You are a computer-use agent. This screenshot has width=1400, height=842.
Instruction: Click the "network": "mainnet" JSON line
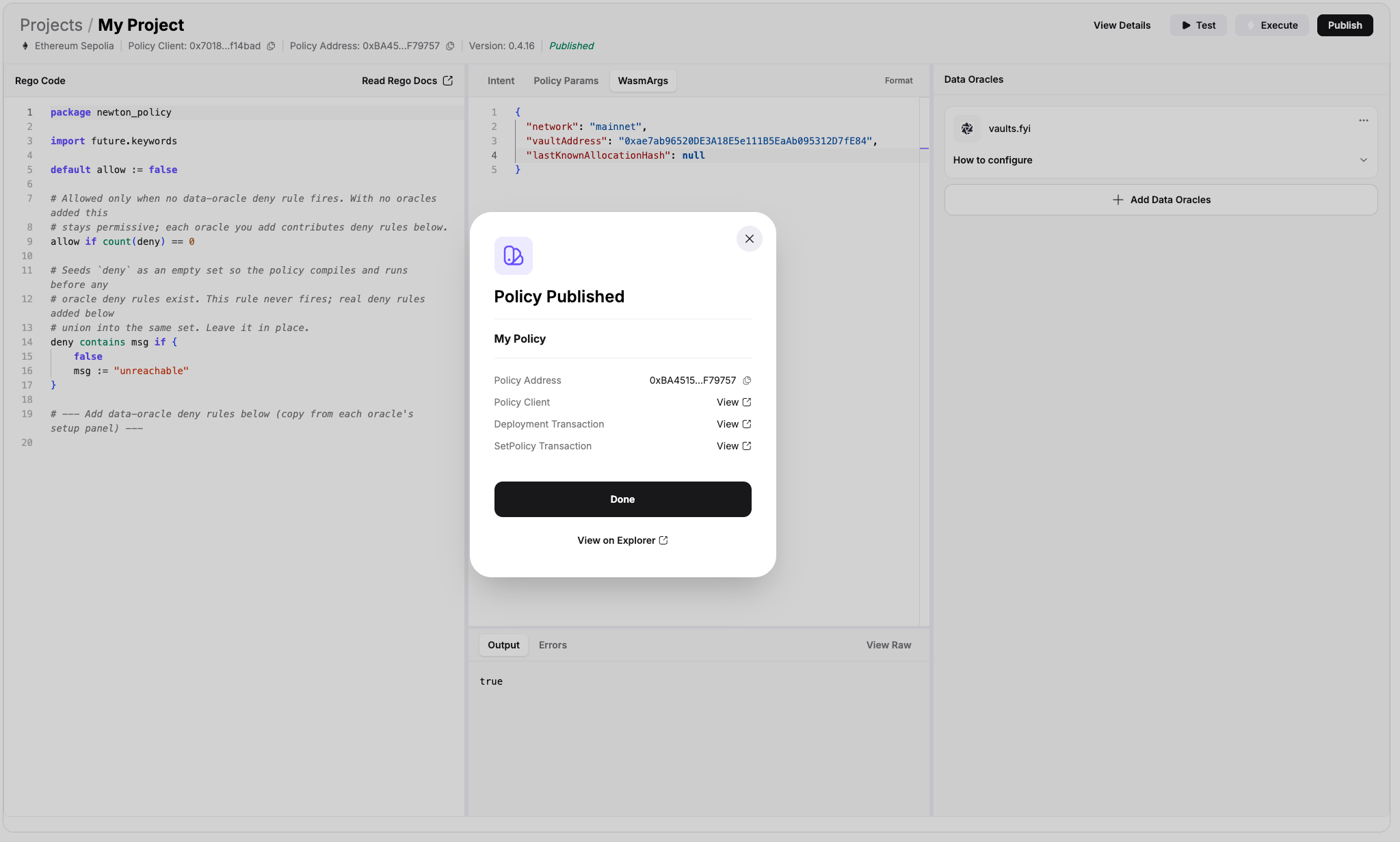click(586, 127)
